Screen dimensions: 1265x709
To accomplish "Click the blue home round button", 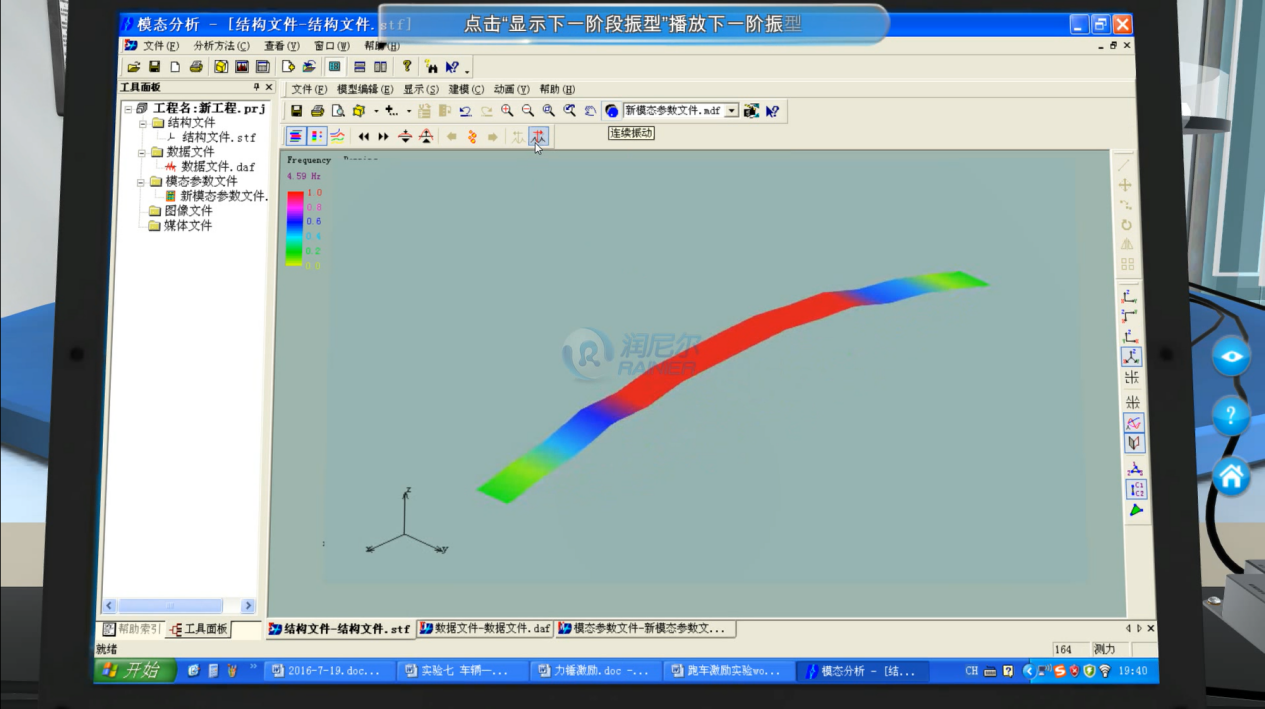I will [x=1231, y=476].
